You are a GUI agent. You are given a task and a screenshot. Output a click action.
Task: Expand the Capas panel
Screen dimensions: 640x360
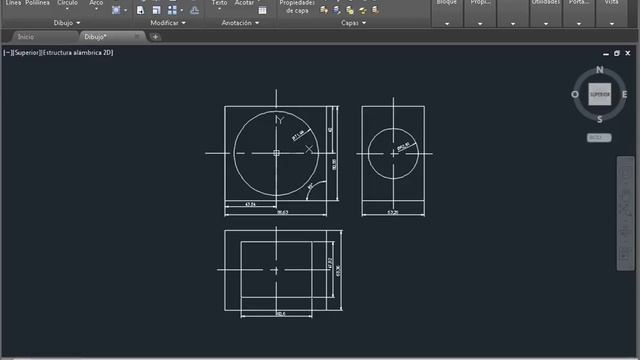(353, 23)
